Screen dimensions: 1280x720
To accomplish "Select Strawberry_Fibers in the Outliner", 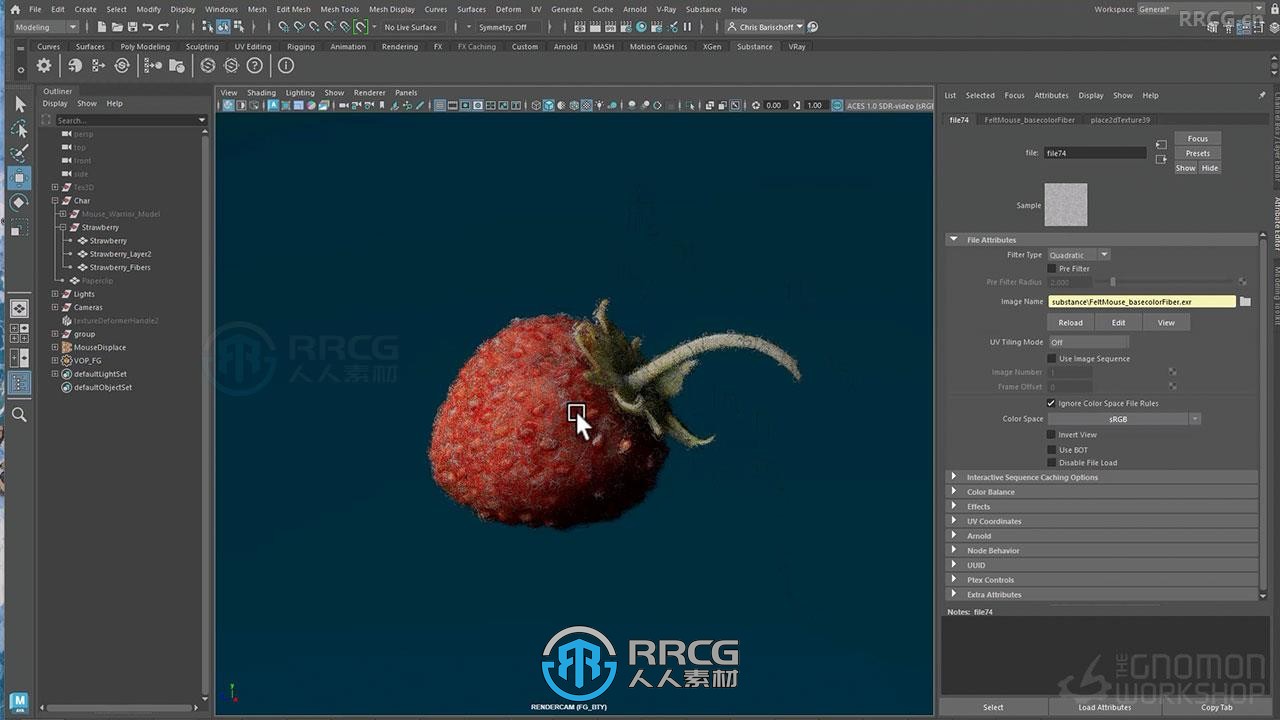I will coord(120,267).
